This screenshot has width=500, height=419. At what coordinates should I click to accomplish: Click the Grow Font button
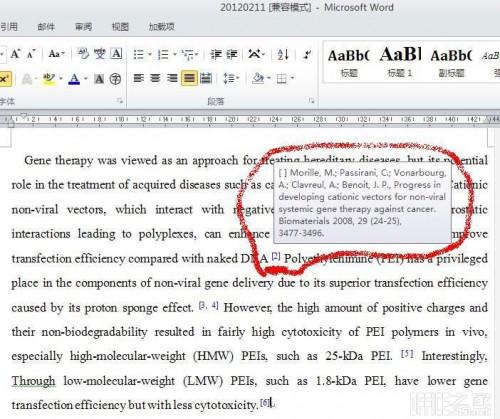click(15, 54)
